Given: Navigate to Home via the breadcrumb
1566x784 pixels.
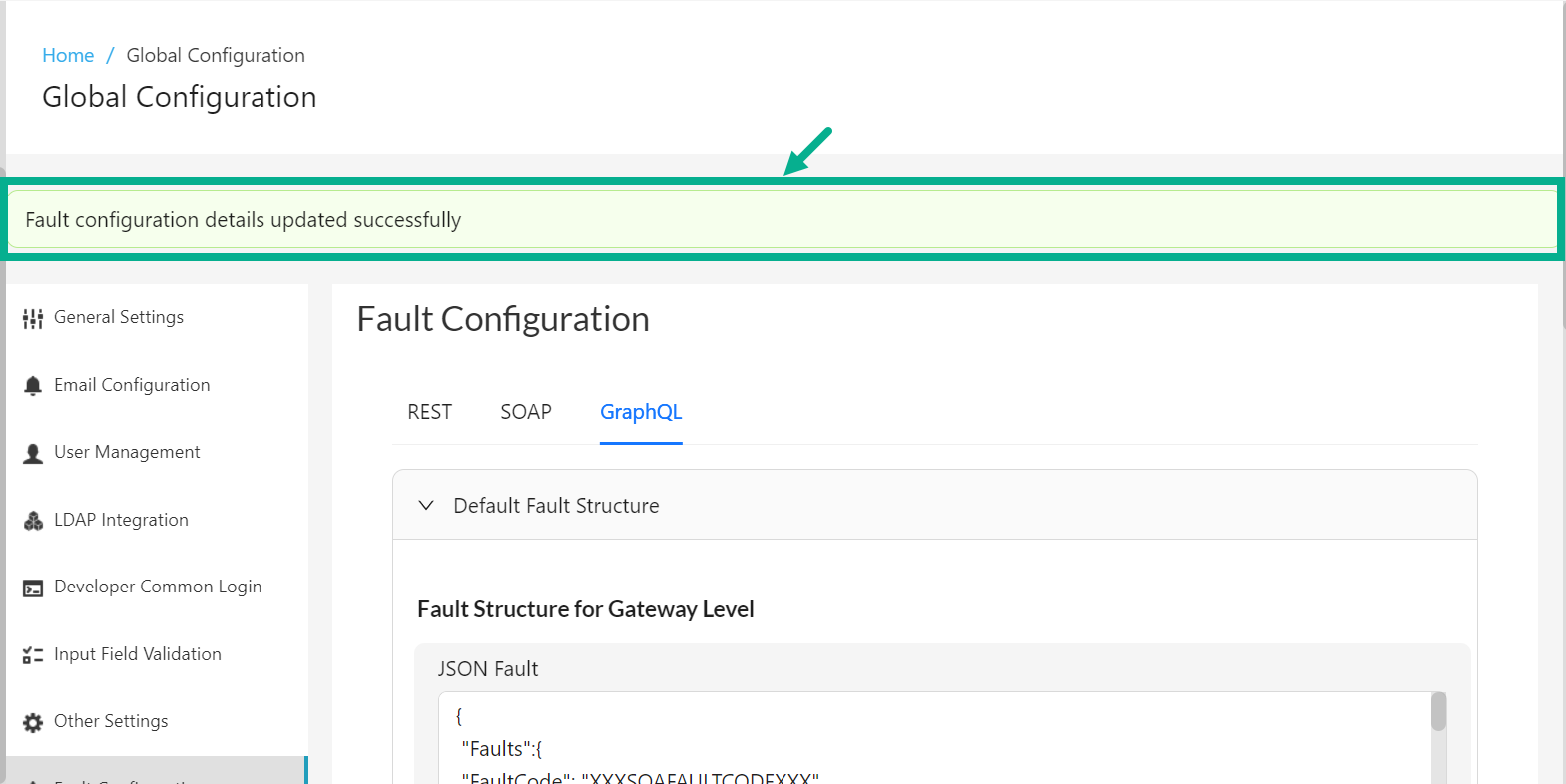Looking at the screenshot, I should (x=68, y=55).
